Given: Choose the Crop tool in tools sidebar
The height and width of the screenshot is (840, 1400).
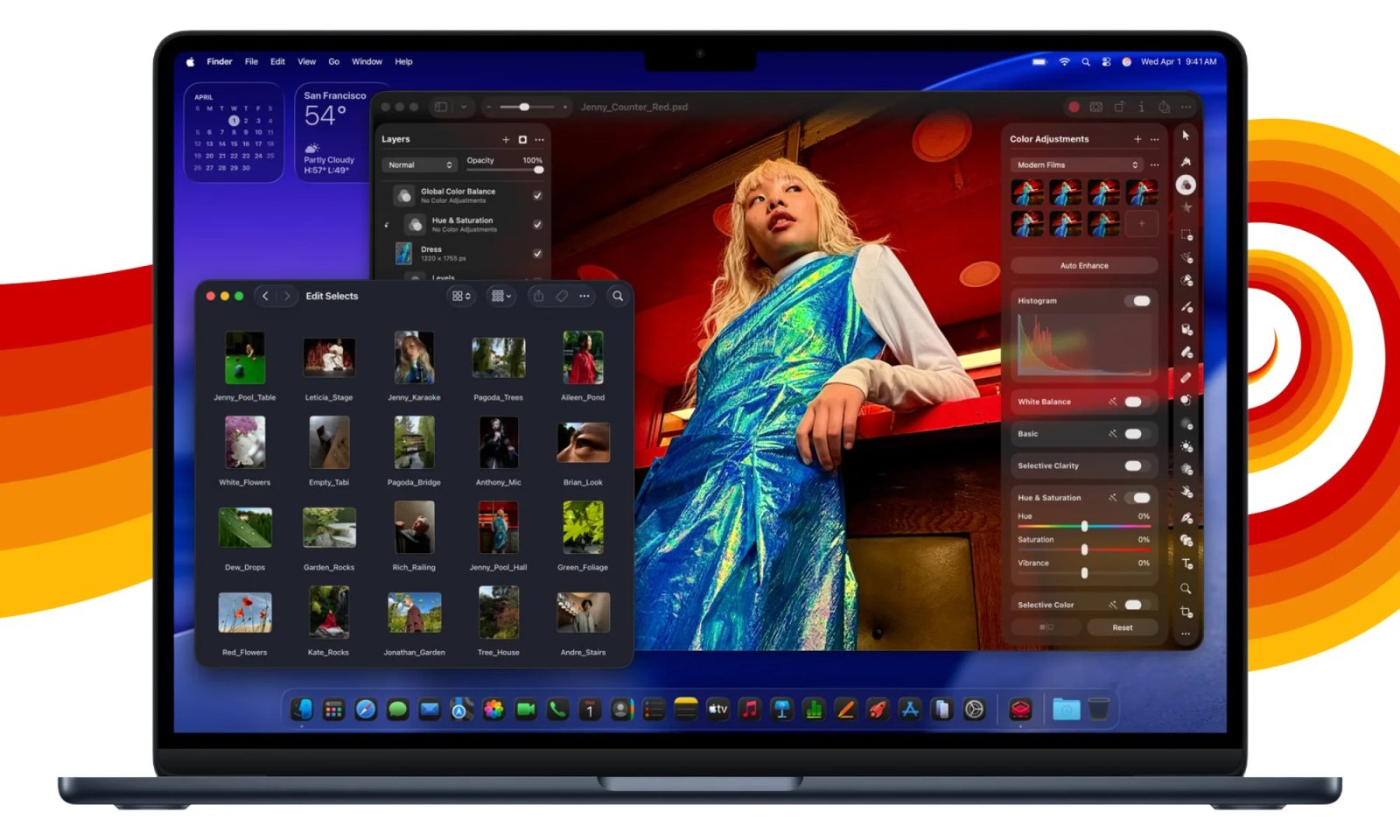Looking at the screenshot, I should pos(1186,612).
